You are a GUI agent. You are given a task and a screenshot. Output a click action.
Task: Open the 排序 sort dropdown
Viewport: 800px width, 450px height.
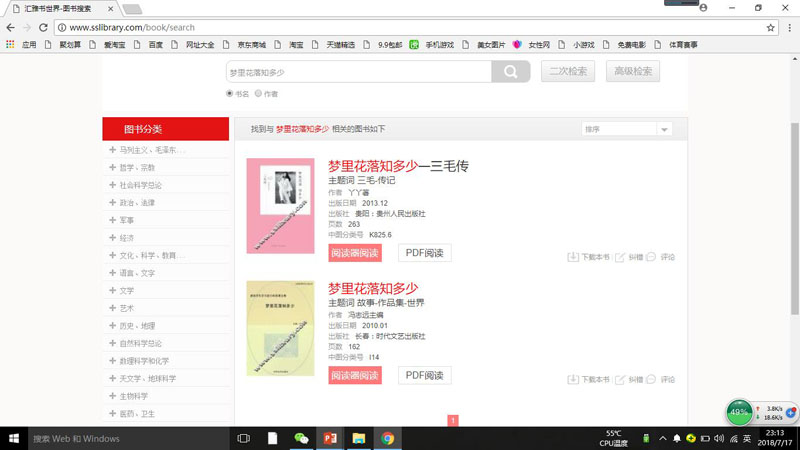[627, 129]
